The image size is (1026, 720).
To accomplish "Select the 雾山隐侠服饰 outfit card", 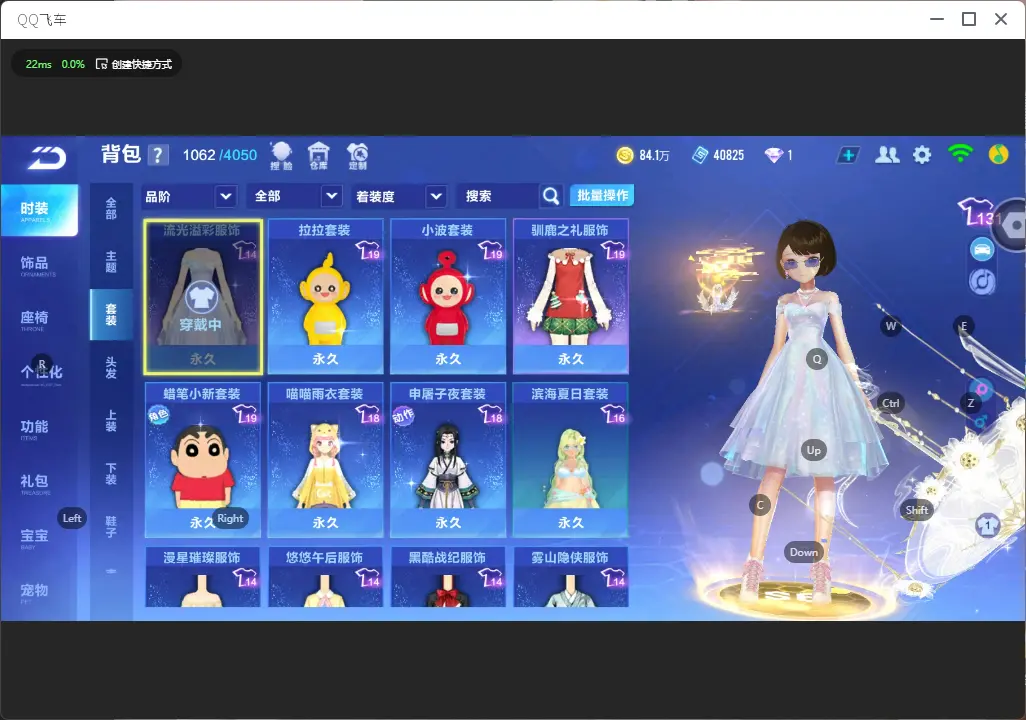I will (571, 577).
